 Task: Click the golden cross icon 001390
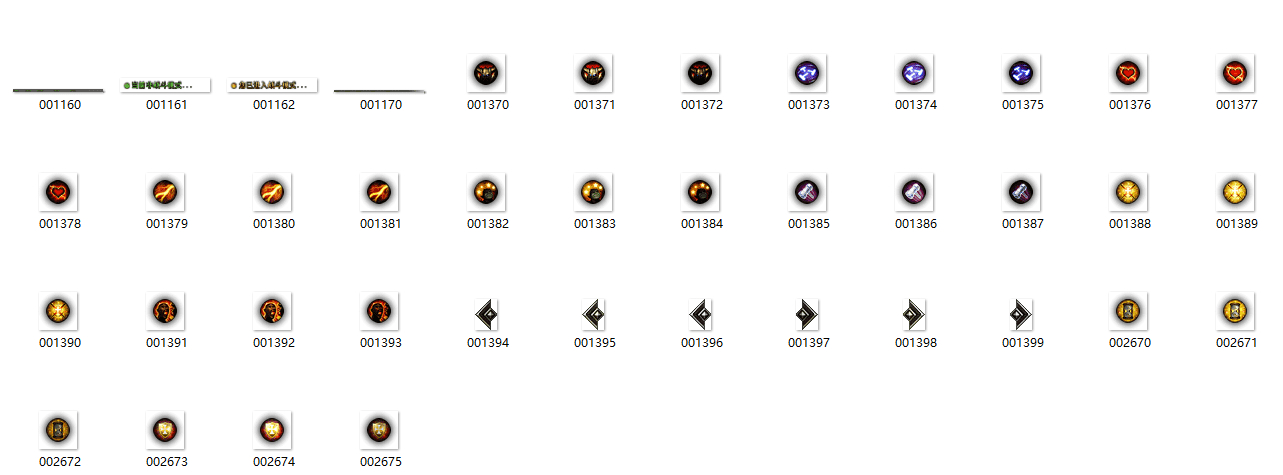[x=60, y=311]
